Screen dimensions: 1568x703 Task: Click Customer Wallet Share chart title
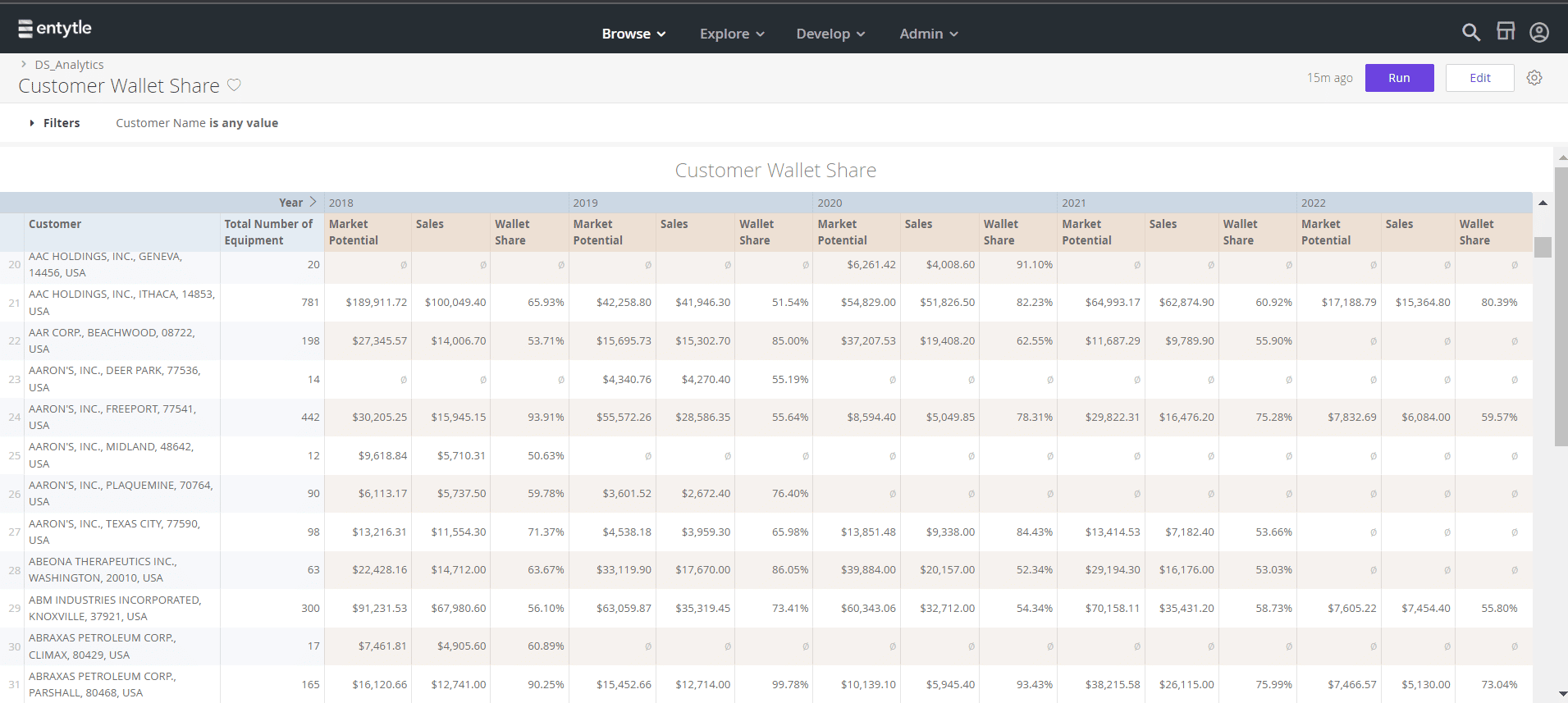pyautogui.click(x=775, y=171)
